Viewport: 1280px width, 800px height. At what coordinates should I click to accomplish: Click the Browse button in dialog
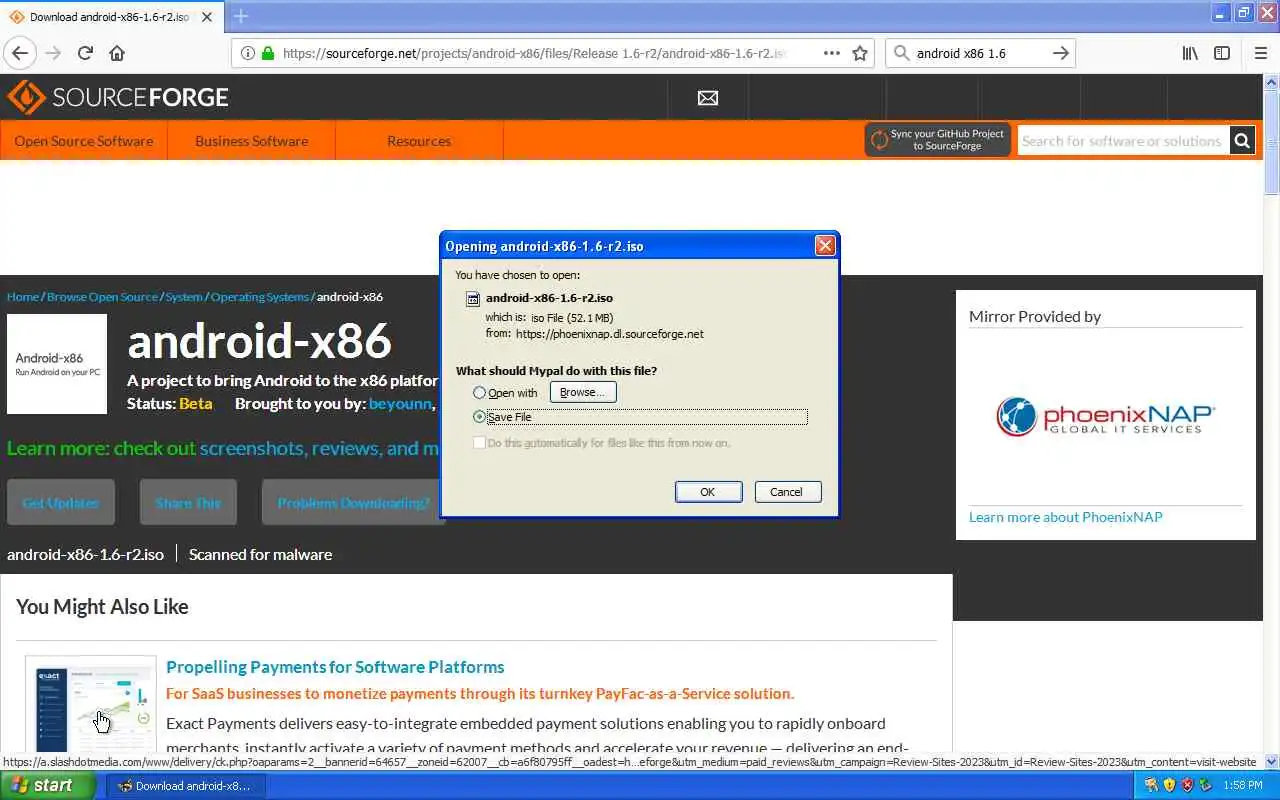click(583, 392)
